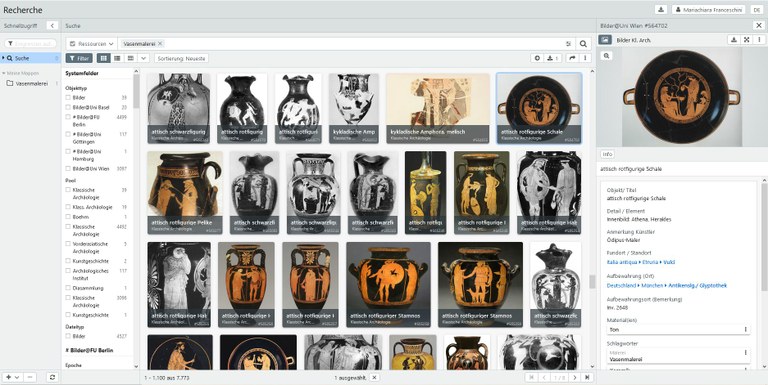Click the refresh icon at bottom left

(52, 377)
